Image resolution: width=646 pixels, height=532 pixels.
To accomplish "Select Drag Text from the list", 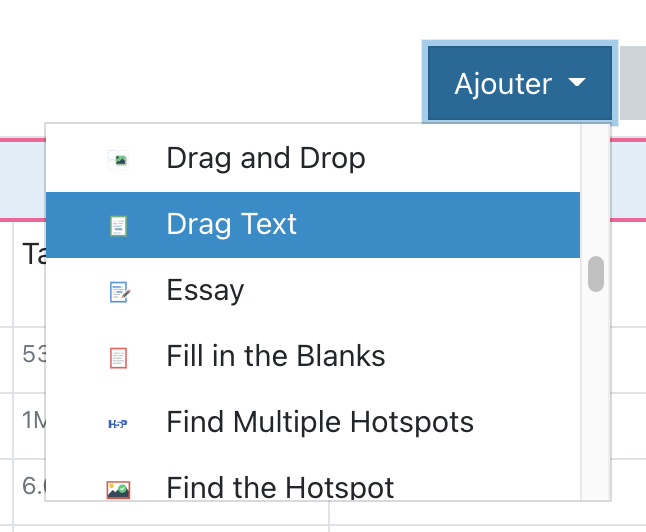I will point(232,225).
